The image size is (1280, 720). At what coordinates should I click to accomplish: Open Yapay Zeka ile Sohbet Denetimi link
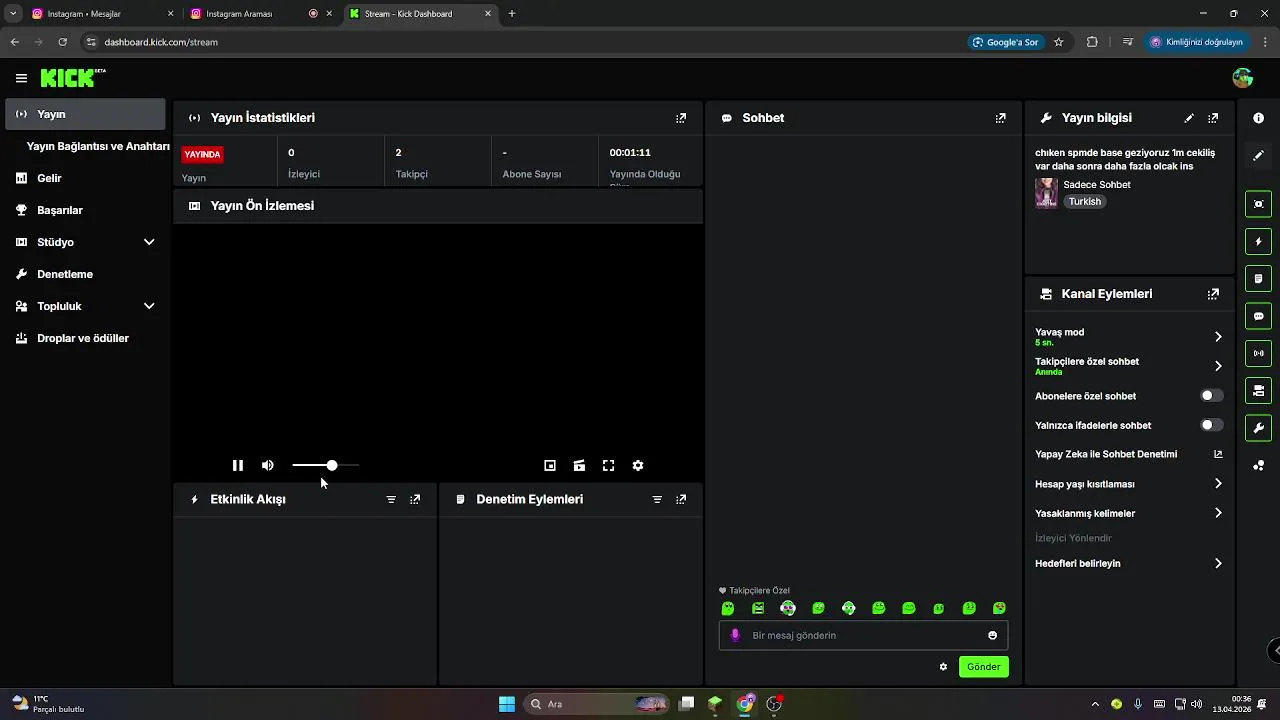pyautogui.click(x=1129, y=454)
